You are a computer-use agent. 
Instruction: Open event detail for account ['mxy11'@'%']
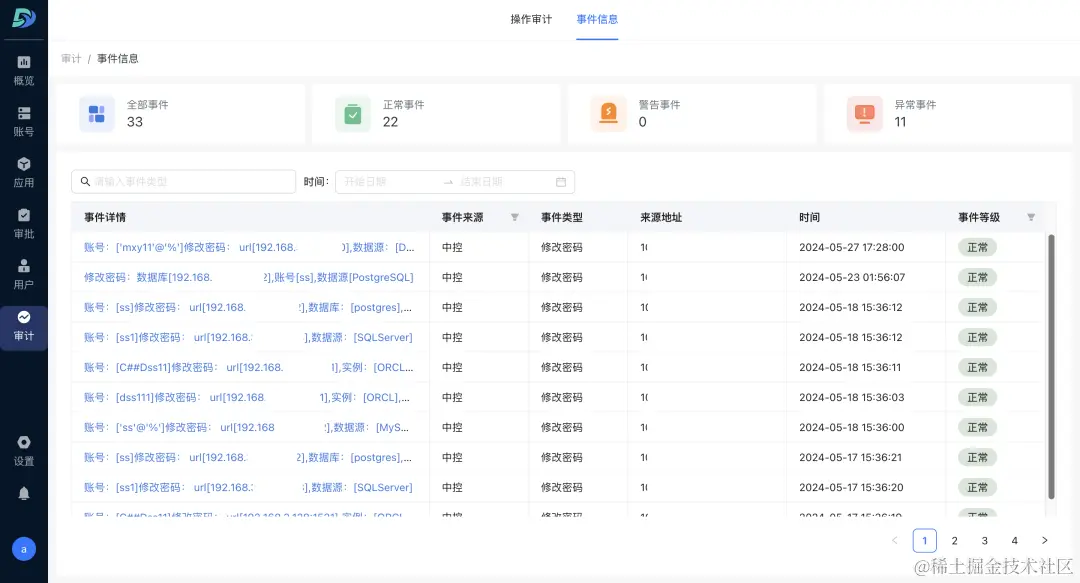pyautogui.click(x=249, y=247)
